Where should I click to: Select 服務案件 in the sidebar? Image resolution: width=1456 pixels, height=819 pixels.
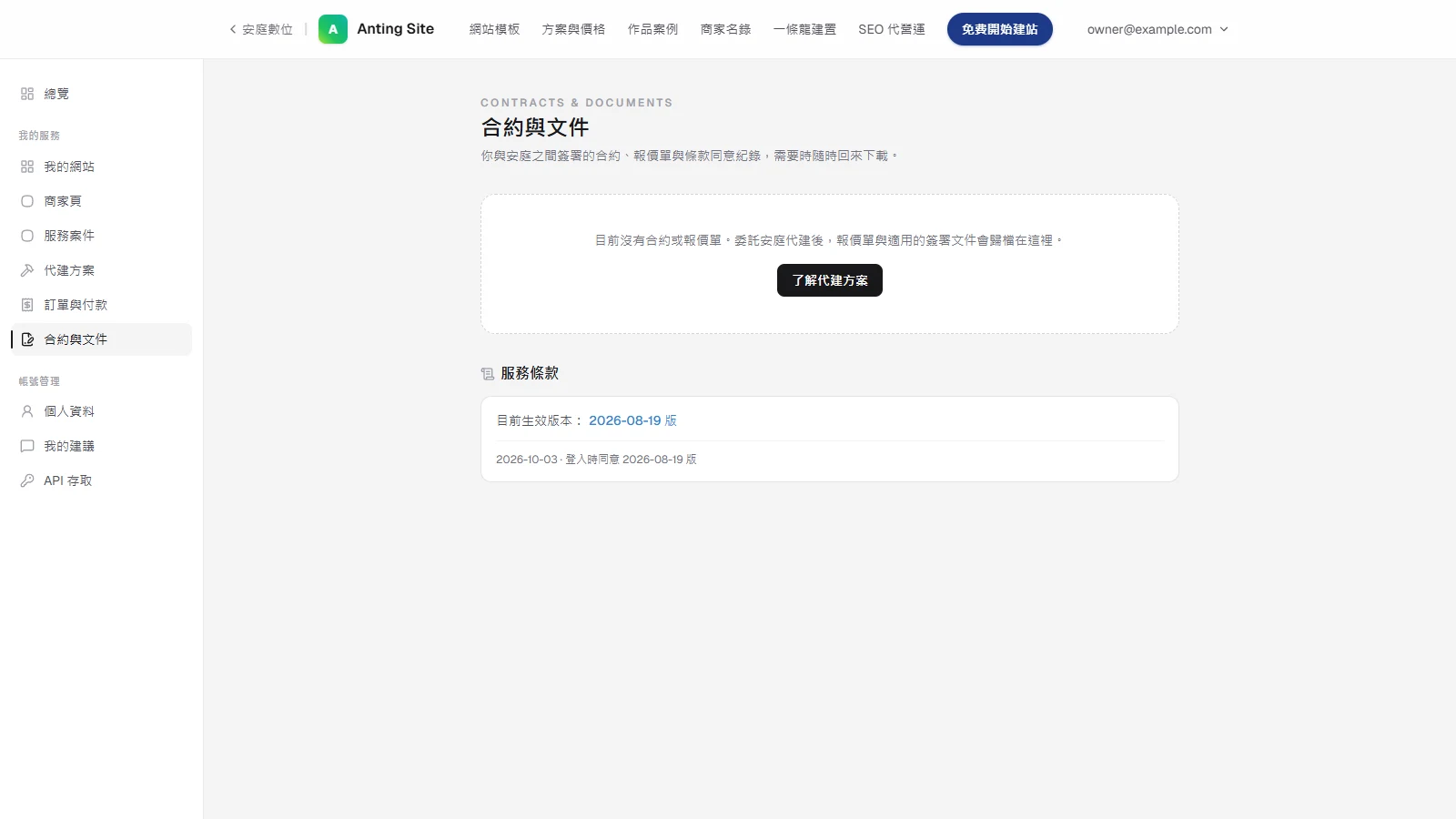[102, 236]
